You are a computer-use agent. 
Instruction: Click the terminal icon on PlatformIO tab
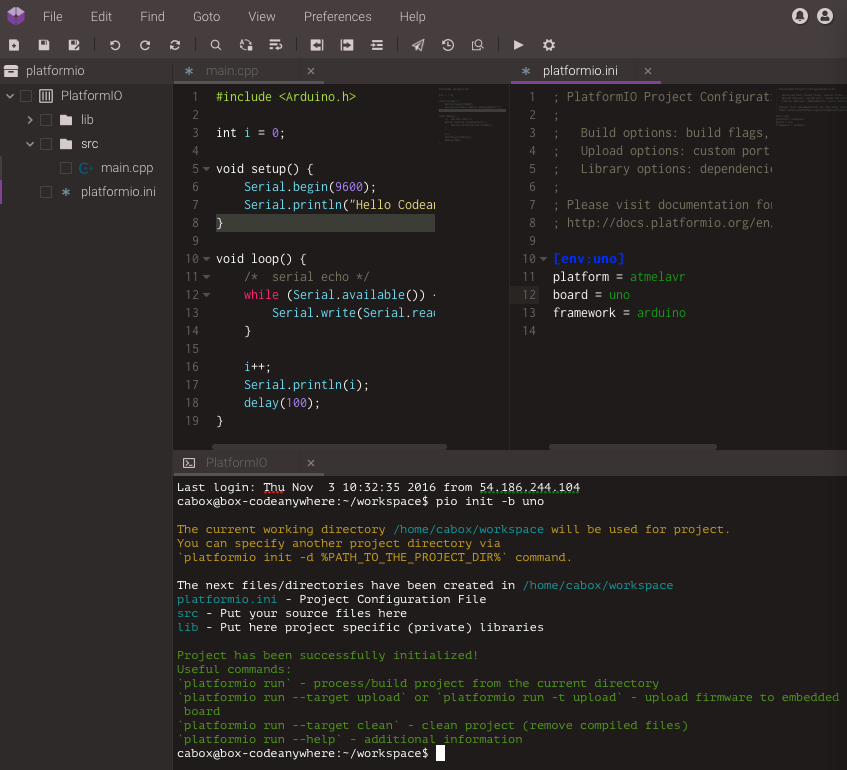click(189, 463)
